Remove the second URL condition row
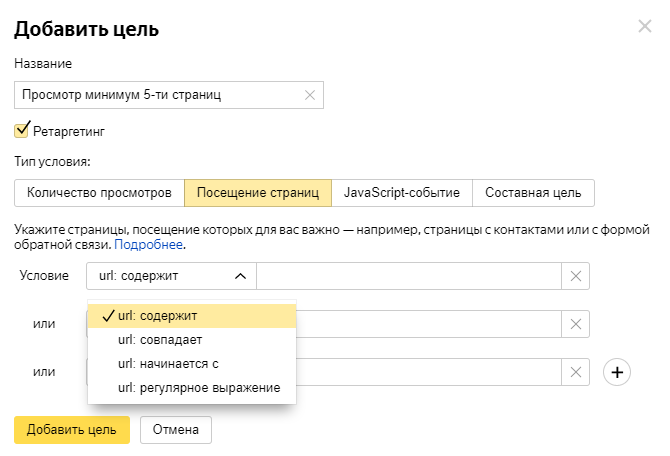 tap(576, 324)
